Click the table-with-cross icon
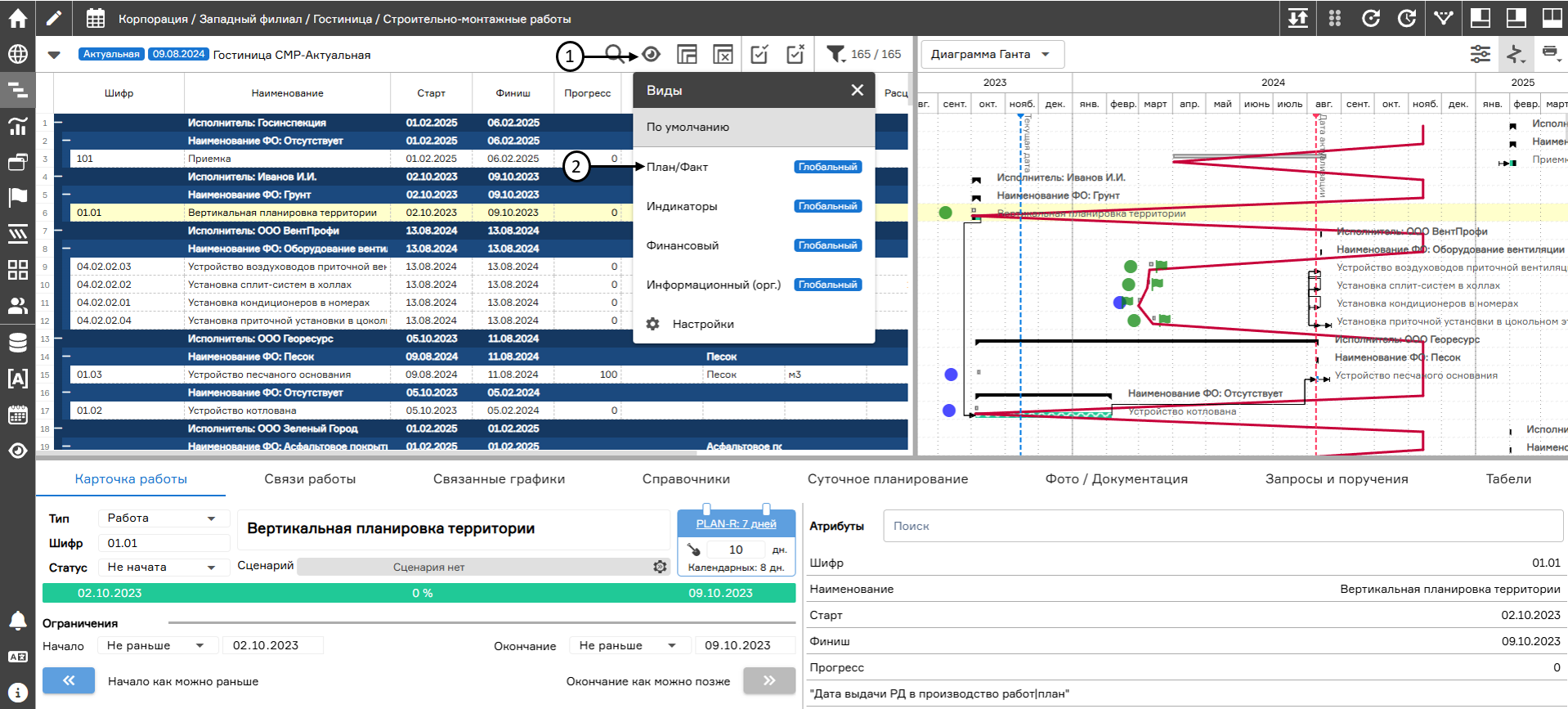1568x709 pixels. coord(723,55)
